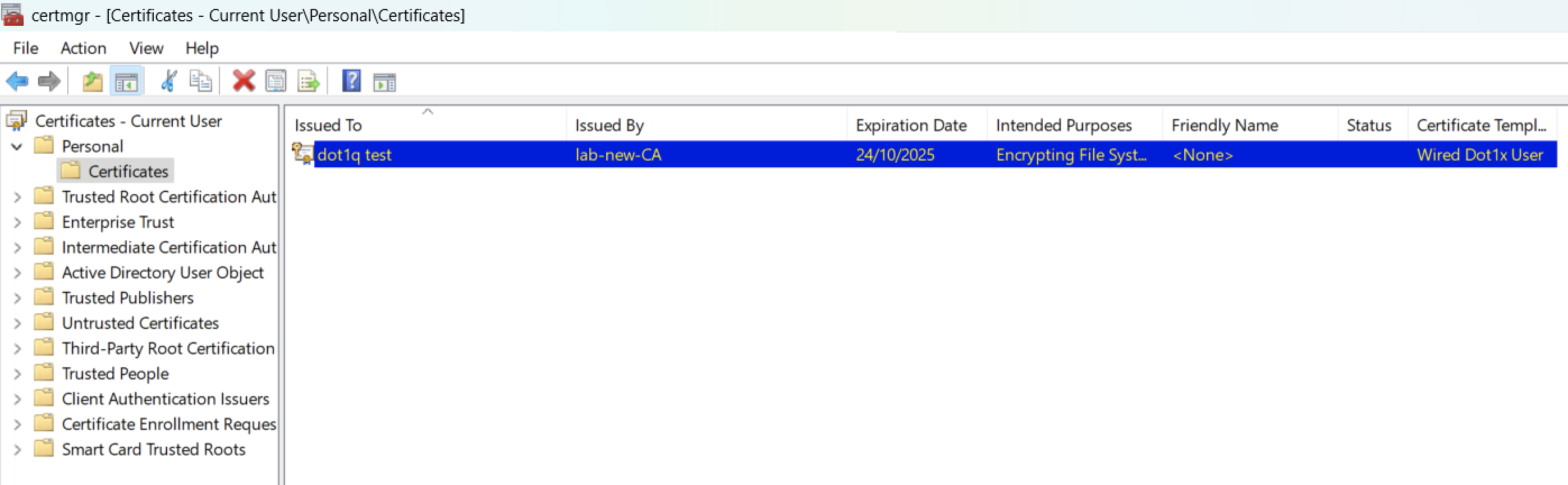Click the blue Help question-mark icon
Image resolution: width=1568 pixels, height=485 pixels.
(x=351, y=81)
